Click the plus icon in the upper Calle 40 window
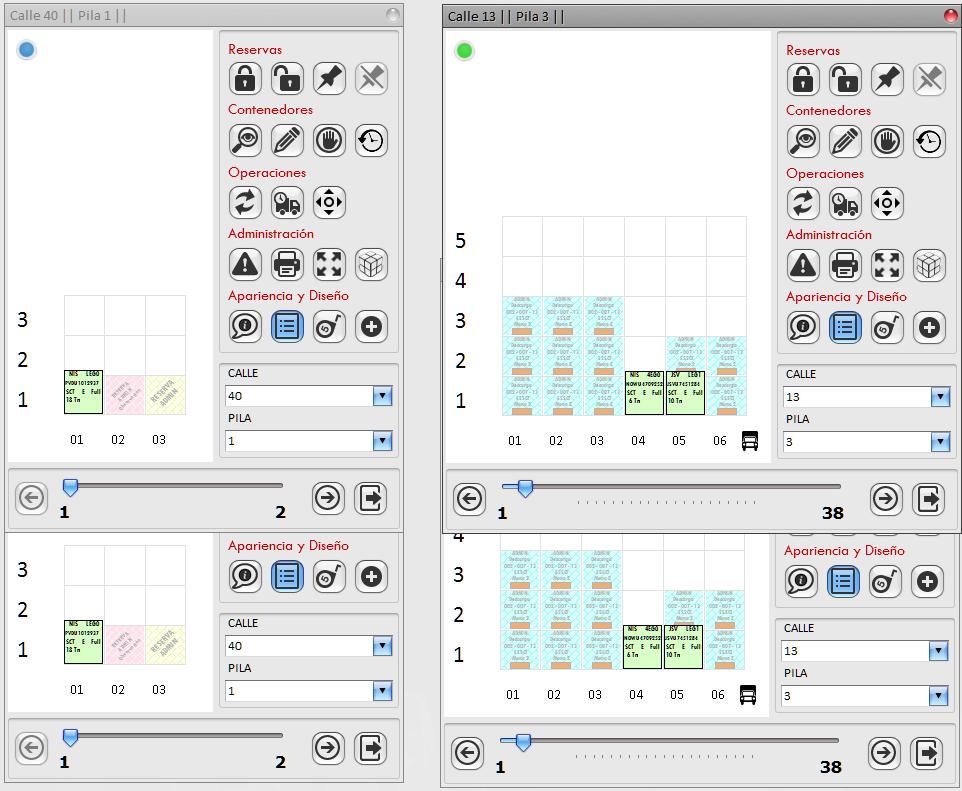962x791 pixels. 371,326
